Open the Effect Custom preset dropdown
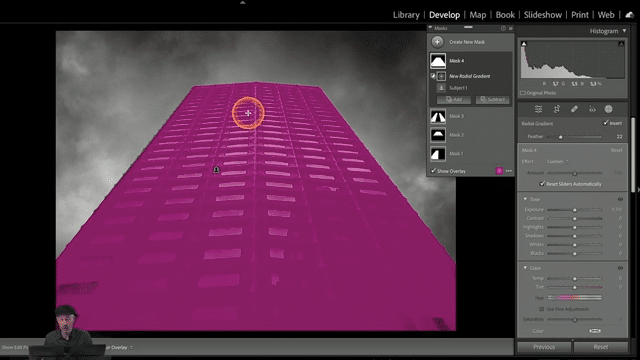640x360 pixels. pyautogui.click(x=558, y=162)
